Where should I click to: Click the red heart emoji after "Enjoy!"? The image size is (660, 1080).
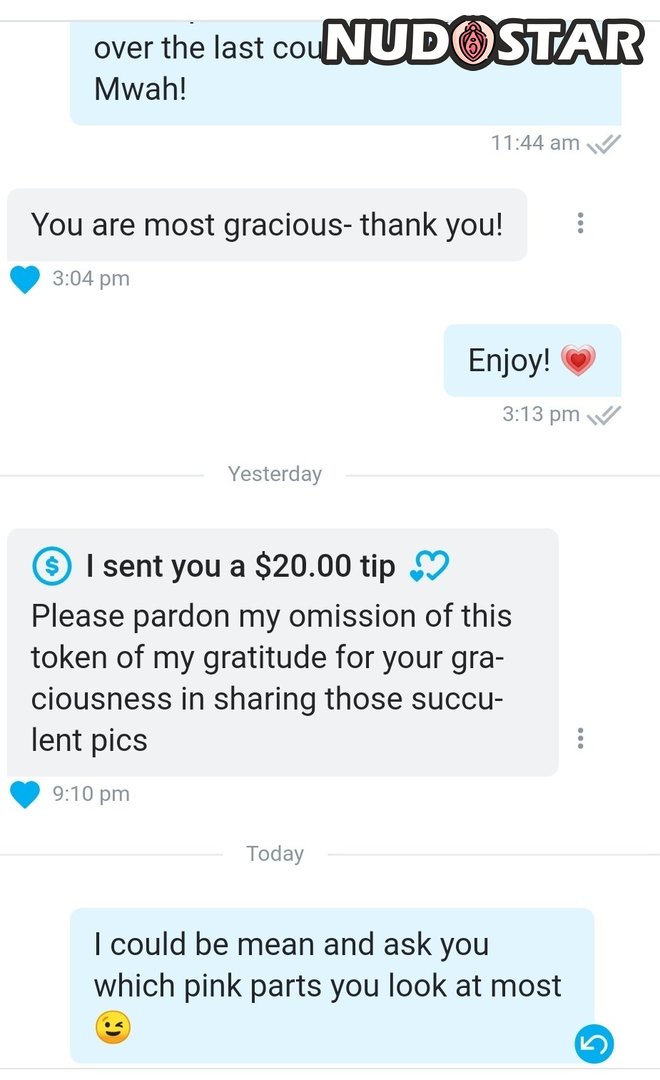[578, 361]
